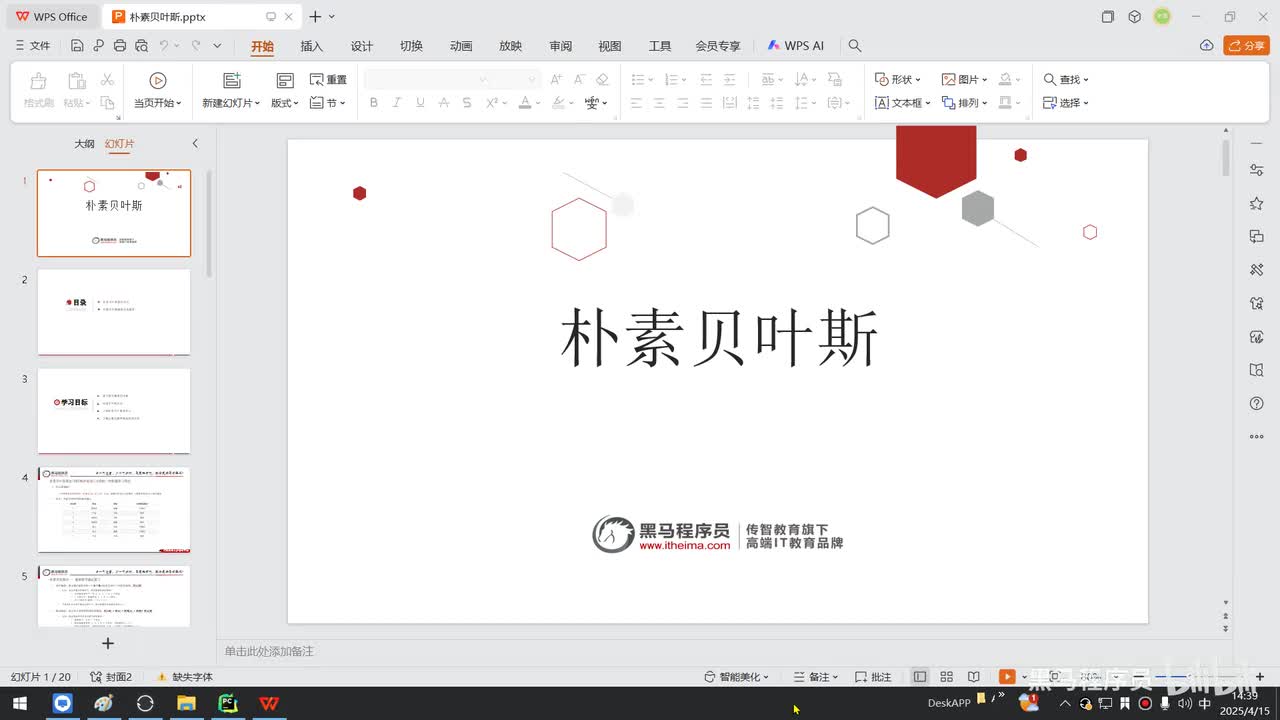Switch to normal view icon

(x=920, y=677)
